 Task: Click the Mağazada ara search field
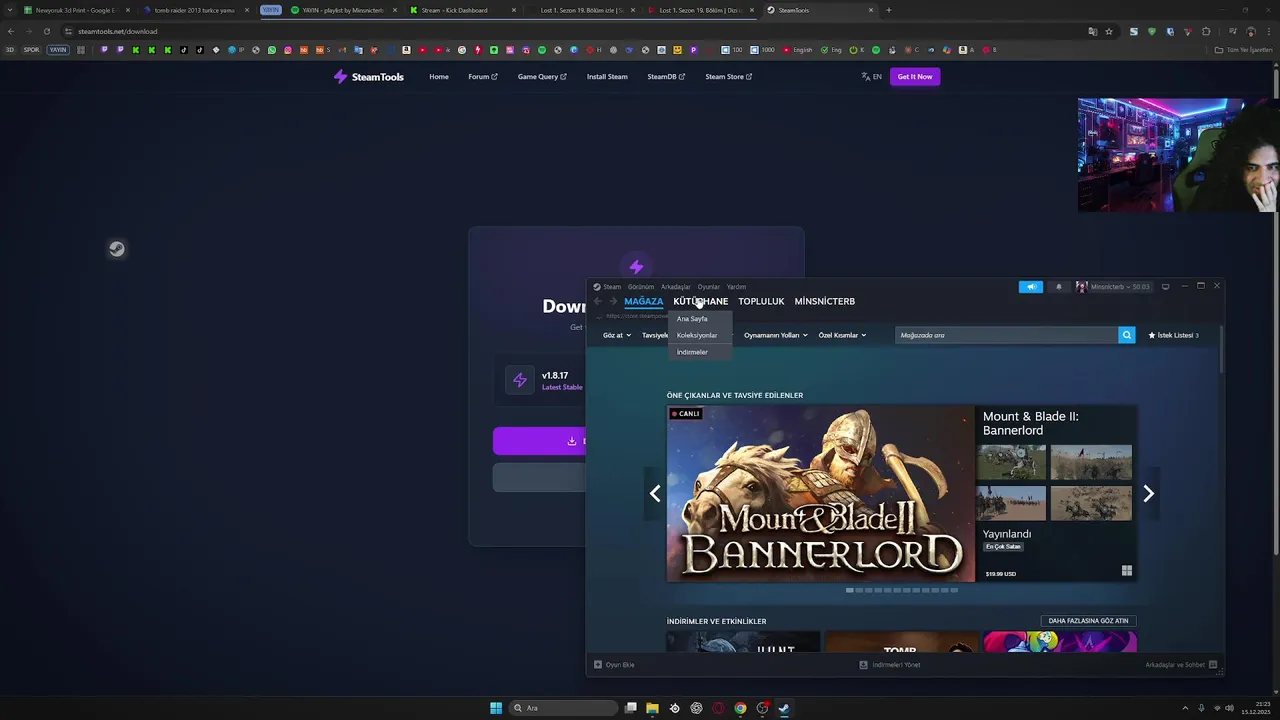pos(1006,335)
